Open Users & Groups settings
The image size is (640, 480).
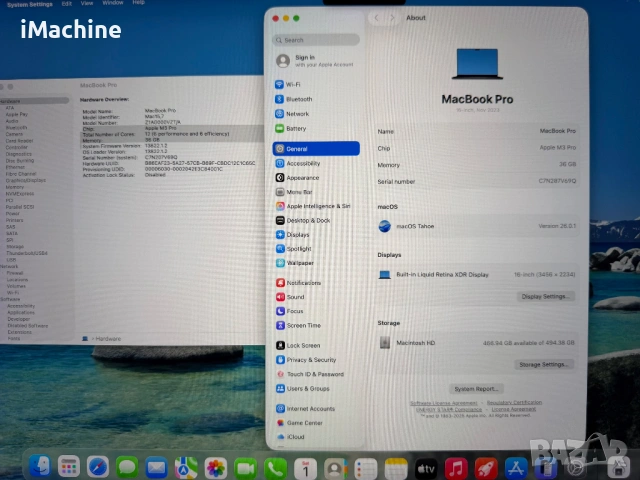303,389
